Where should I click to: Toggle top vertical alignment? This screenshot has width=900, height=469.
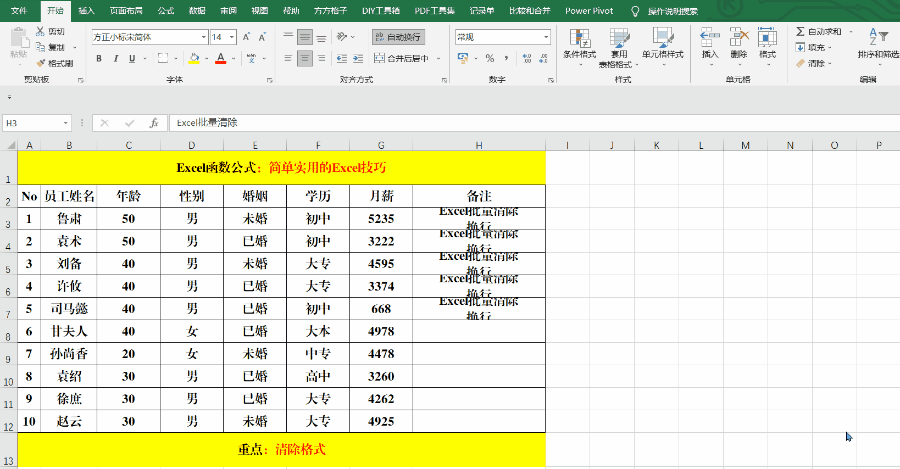pyautogui.click(x=289, y=37)
